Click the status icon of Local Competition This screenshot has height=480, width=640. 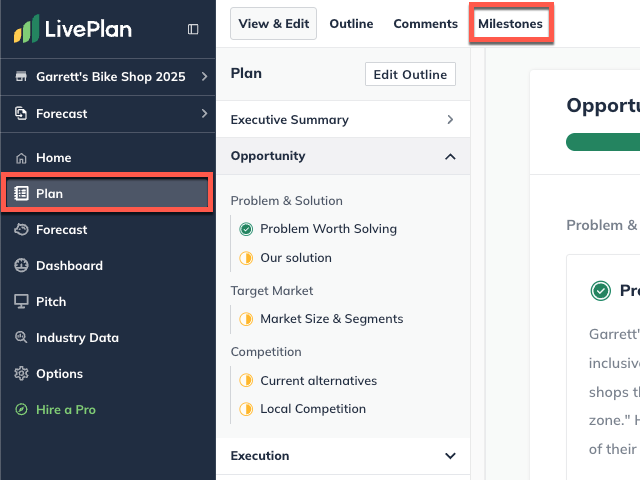click(x=246, y=409)
